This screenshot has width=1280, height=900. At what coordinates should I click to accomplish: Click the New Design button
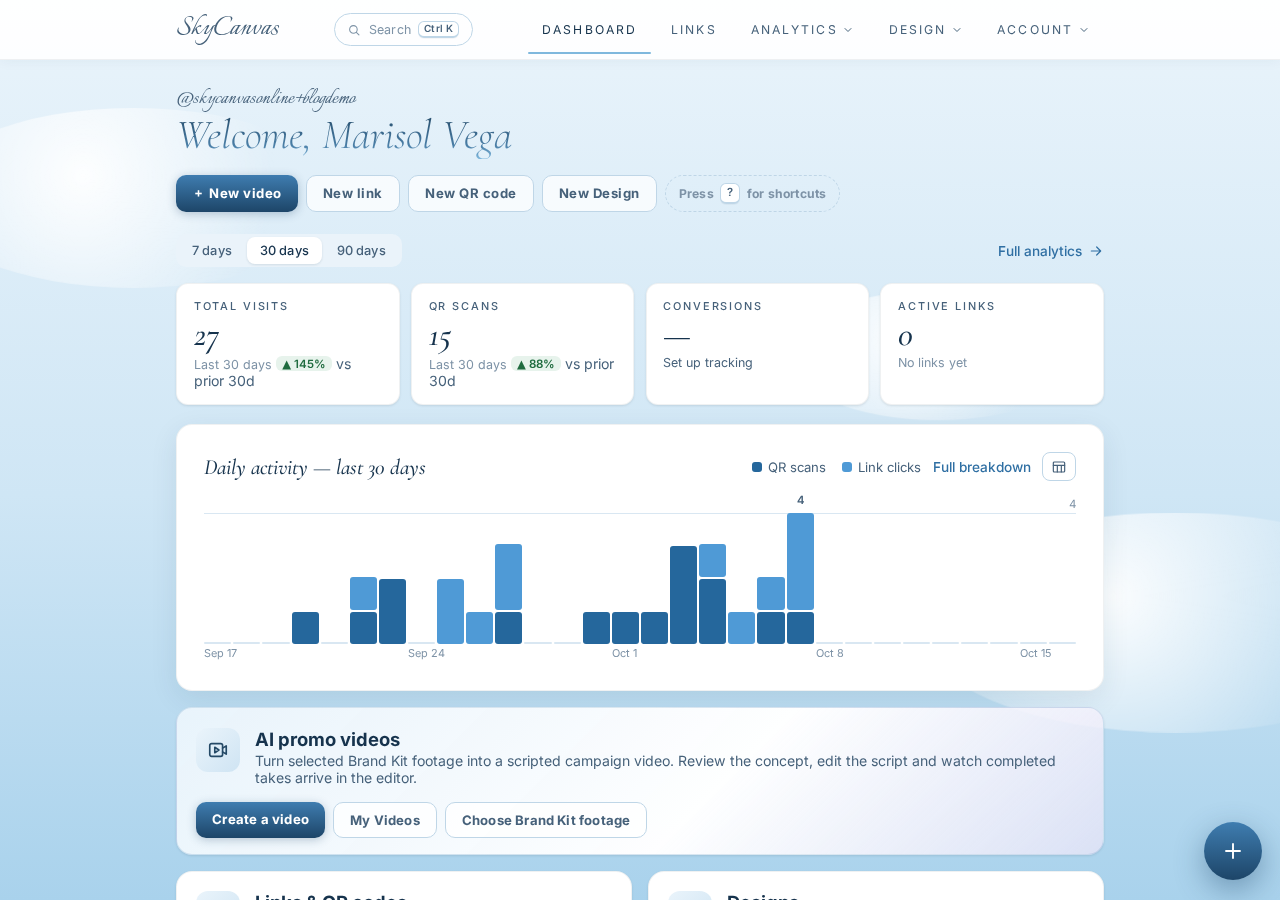pyautogui.click(x=599, y=193)
